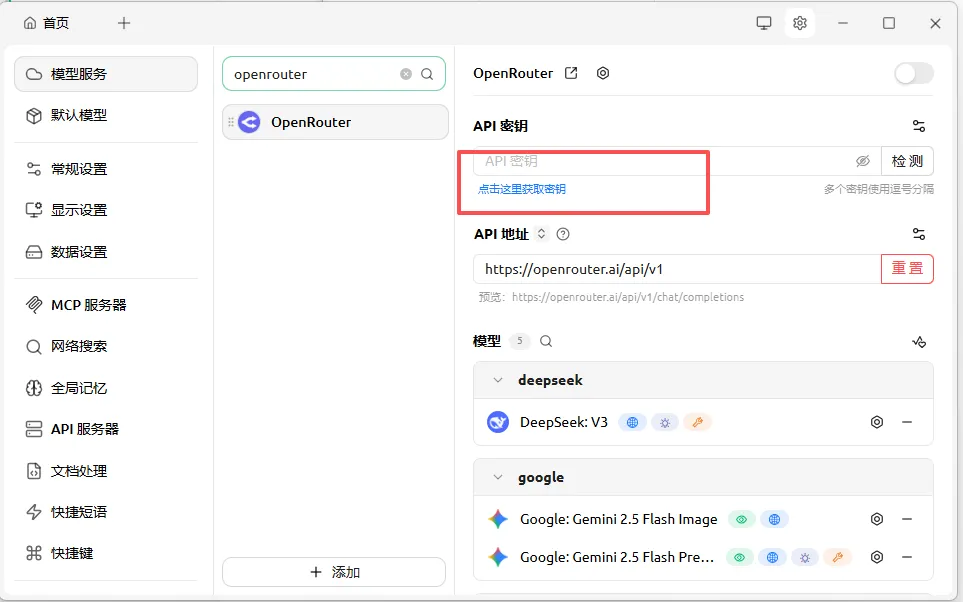The width and height of the screenshot is (963, 602).
Task: Switch API 地址 type with up-down arrows
Action: (541, 234)
